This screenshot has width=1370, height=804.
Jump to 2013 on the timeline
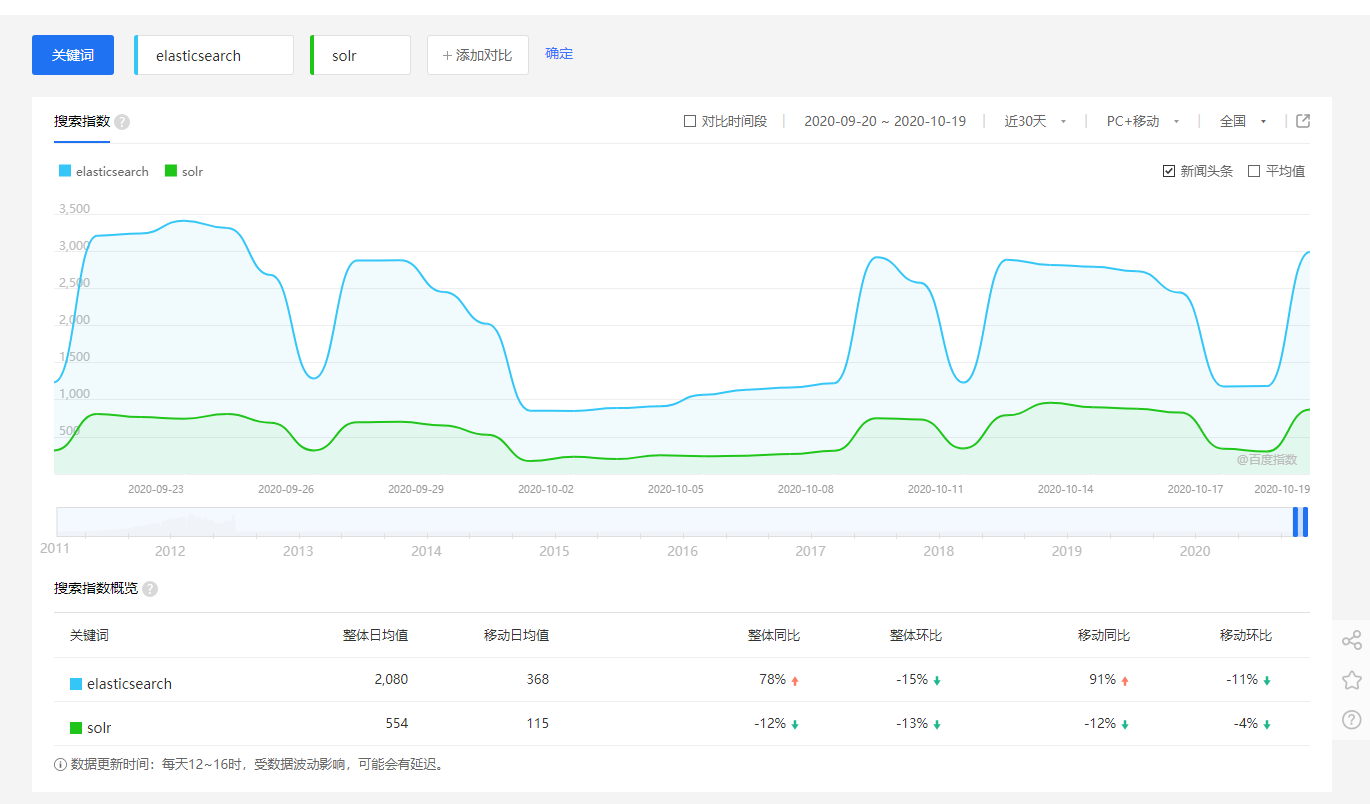(x=298, y=551)
